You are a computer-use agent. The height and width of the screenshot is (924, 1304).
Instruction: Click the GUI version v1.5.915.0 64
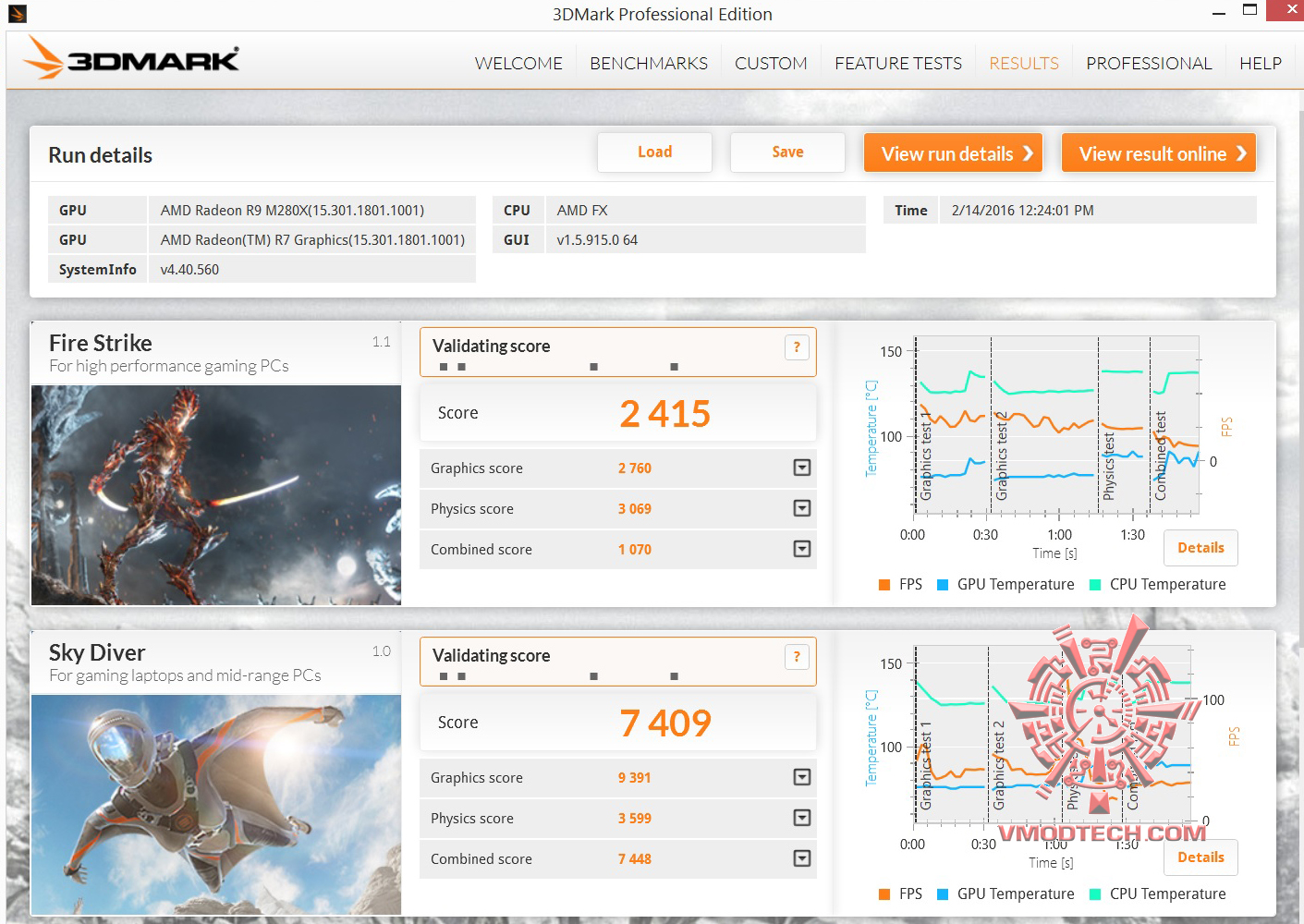[x=597, y=240]
